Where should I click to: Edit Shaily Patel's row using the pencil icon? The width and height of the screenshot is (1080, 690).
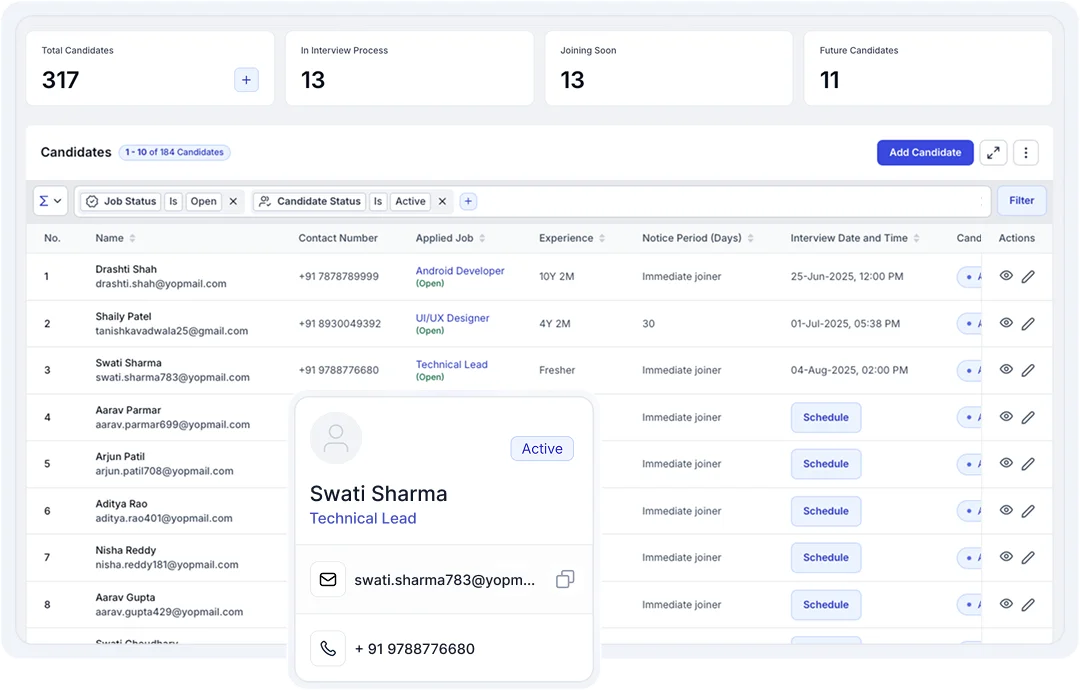click(x=1028, y=324)
